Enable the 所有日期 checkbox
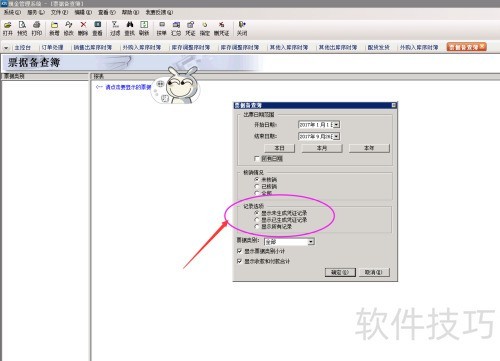500x361 pixels. [x=257, y=159]
